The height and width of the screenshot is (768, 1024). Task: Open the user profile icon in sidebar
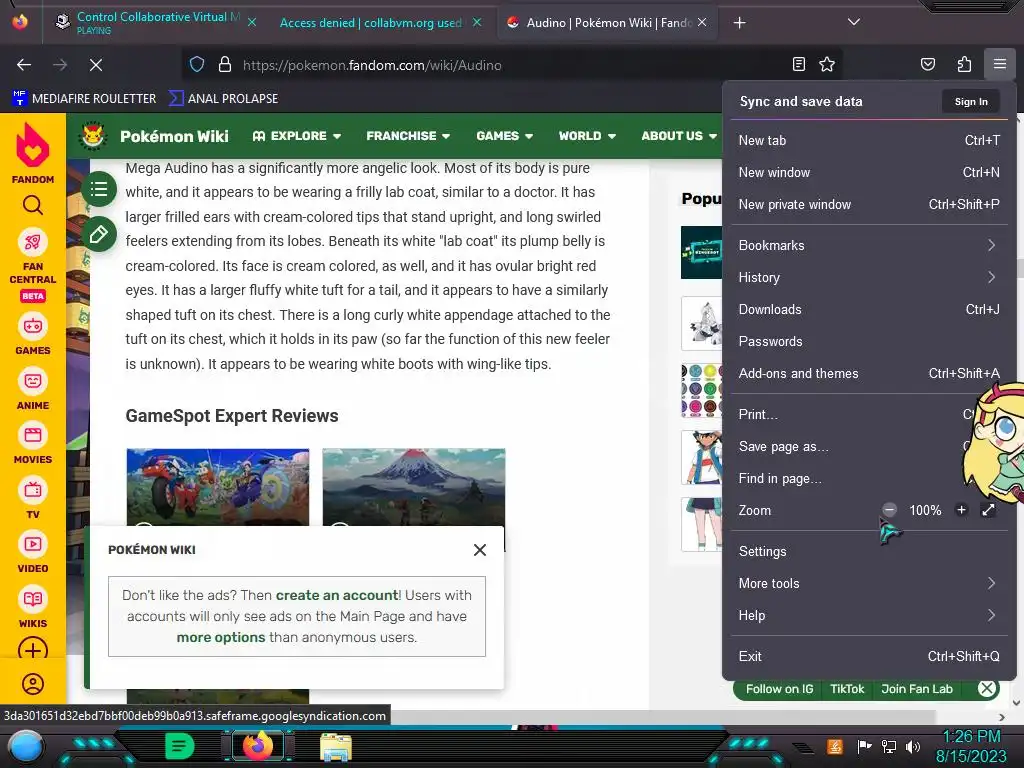(x=33, y=684)
